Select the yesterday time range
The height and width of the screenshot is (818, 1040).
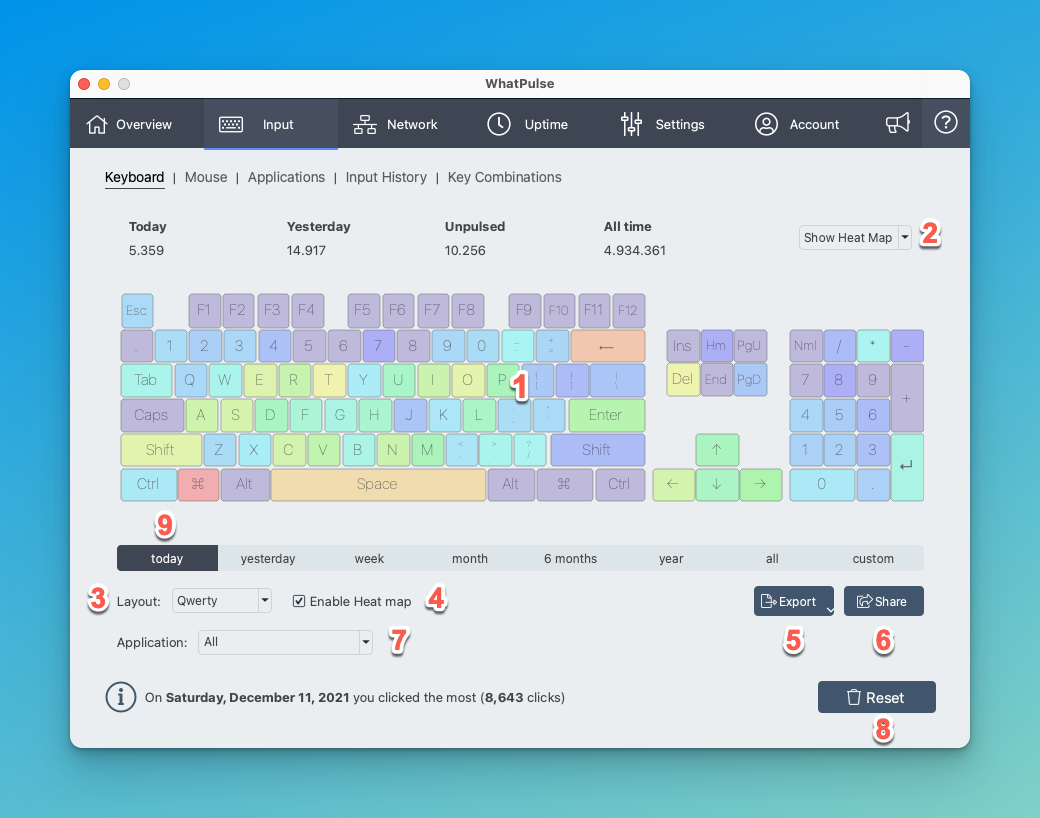click(x=268, y=559)
